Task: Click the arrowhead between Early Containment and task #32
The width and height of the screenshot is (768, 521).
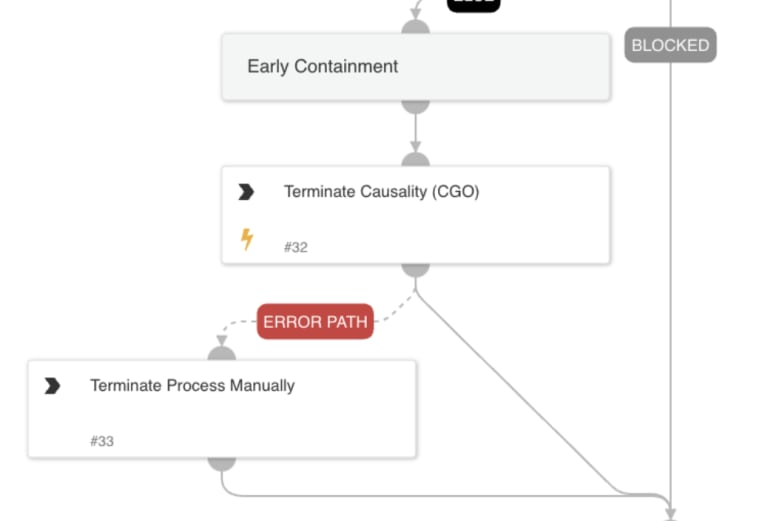Action: (415, 146)
